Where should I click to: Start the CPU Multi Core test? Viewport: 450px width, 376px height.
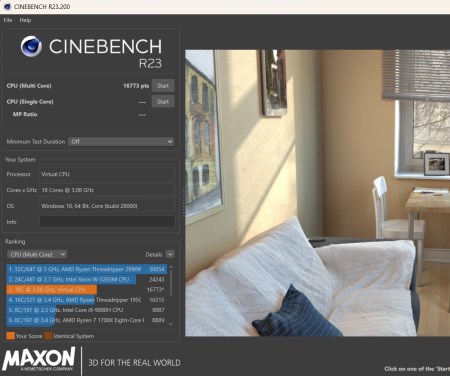tap(163, 86)
